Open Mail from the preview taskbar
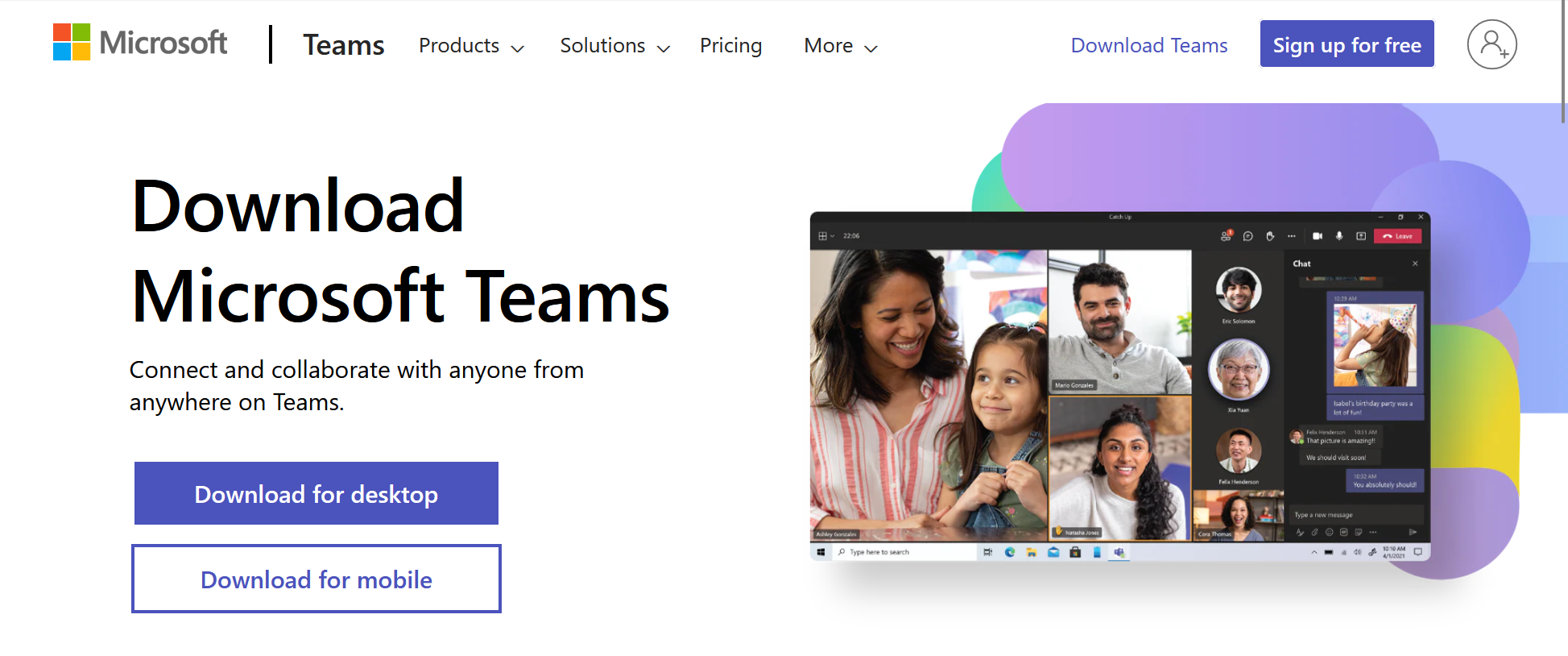Image resolution: width=1568 pixels, height=656 pixels. pyautogui.click(x=1053, y=552)
